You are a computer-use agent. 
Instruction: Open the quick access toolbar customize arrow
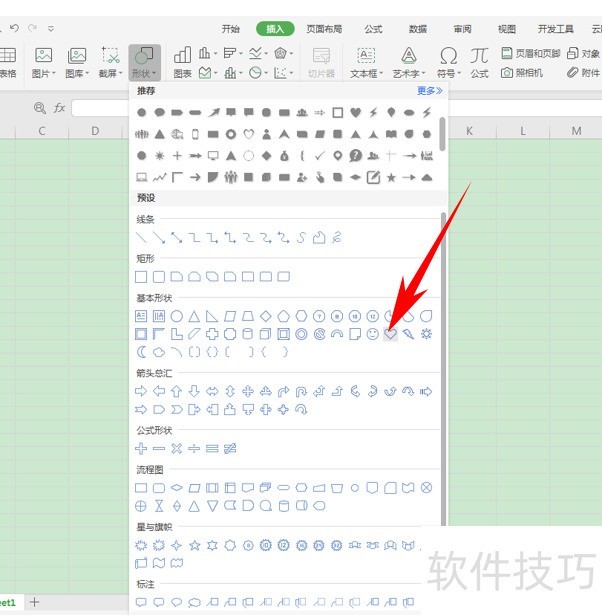pyautogui.click(x=51, y=28)
